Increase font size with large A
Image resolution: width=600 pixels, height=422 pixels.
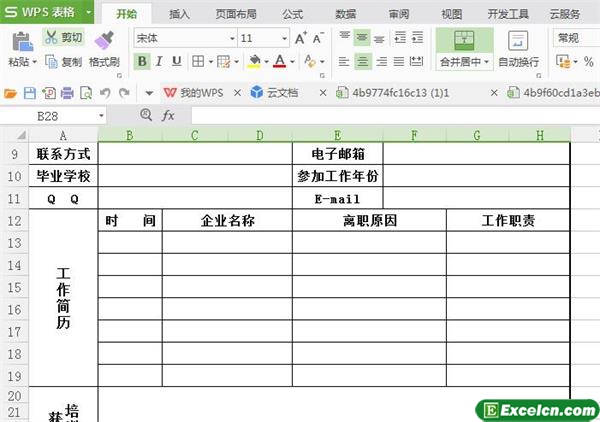pos(301,38)
